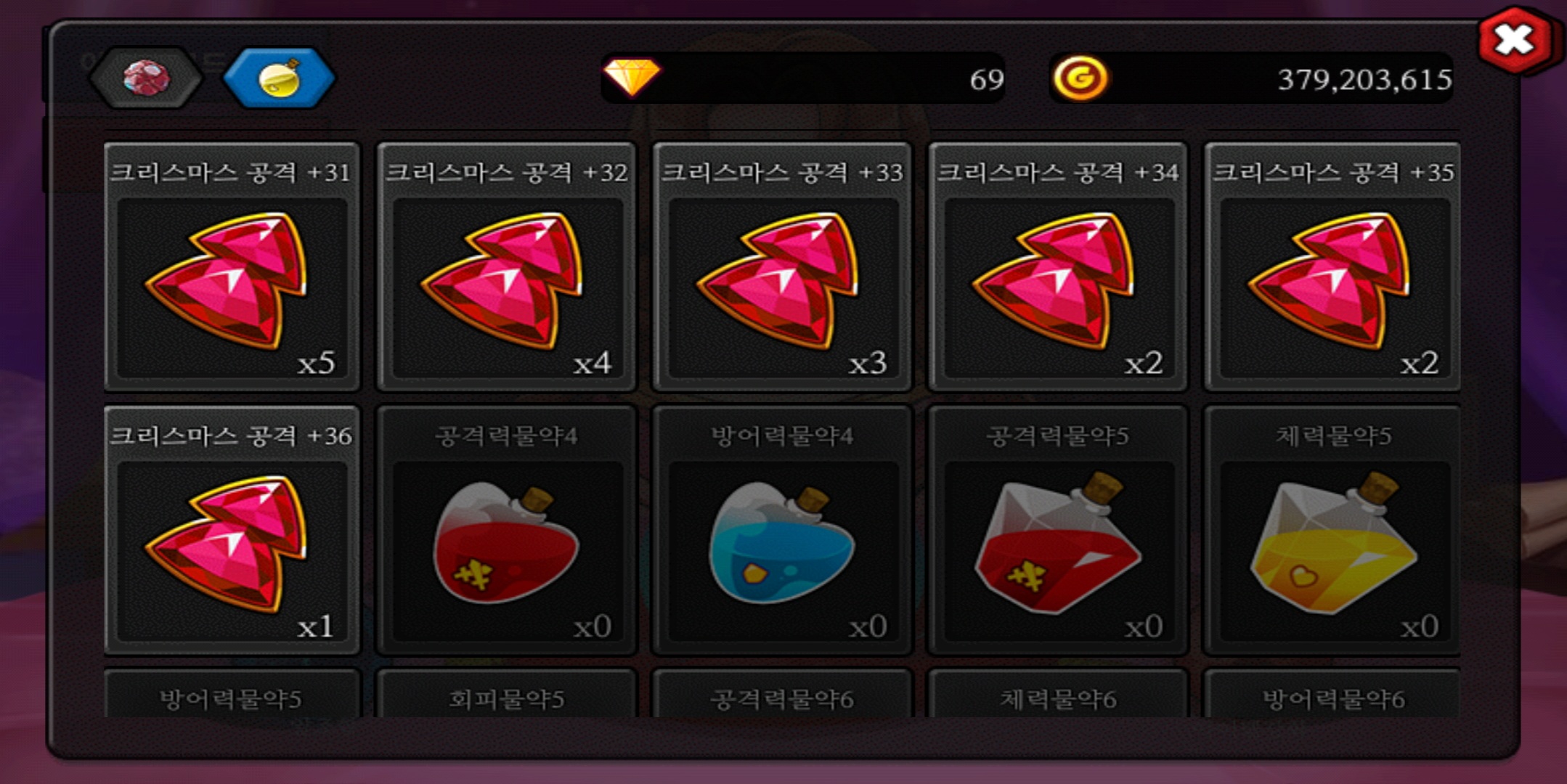Close the inventory window with red X

[x=1515, y=41]
